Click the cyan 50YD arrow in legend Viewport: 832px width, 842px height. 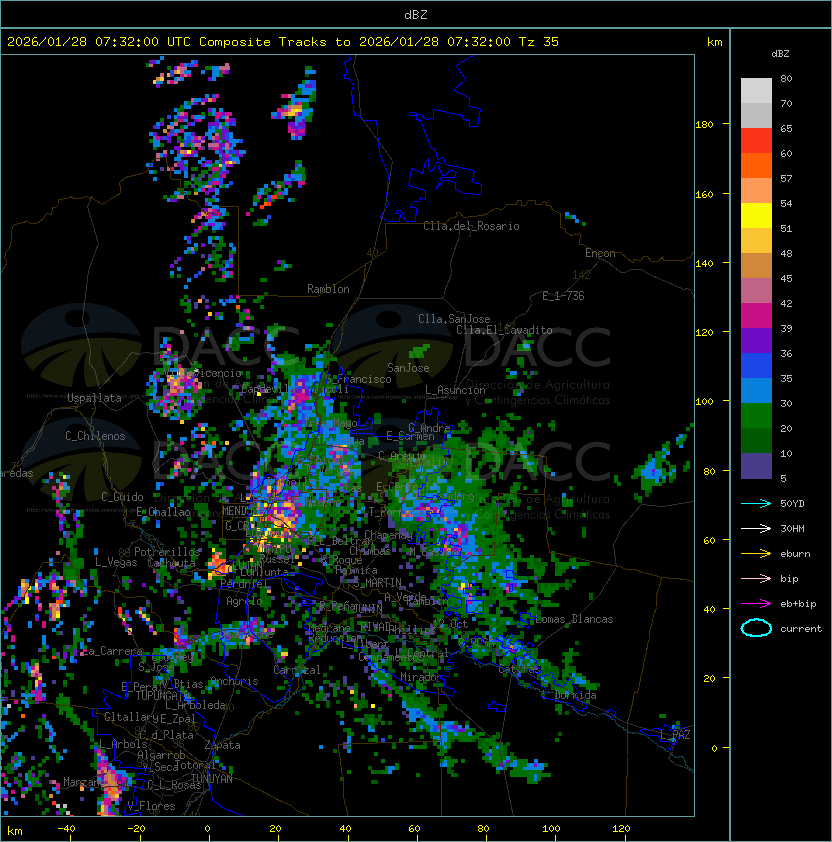pos(756,504)
